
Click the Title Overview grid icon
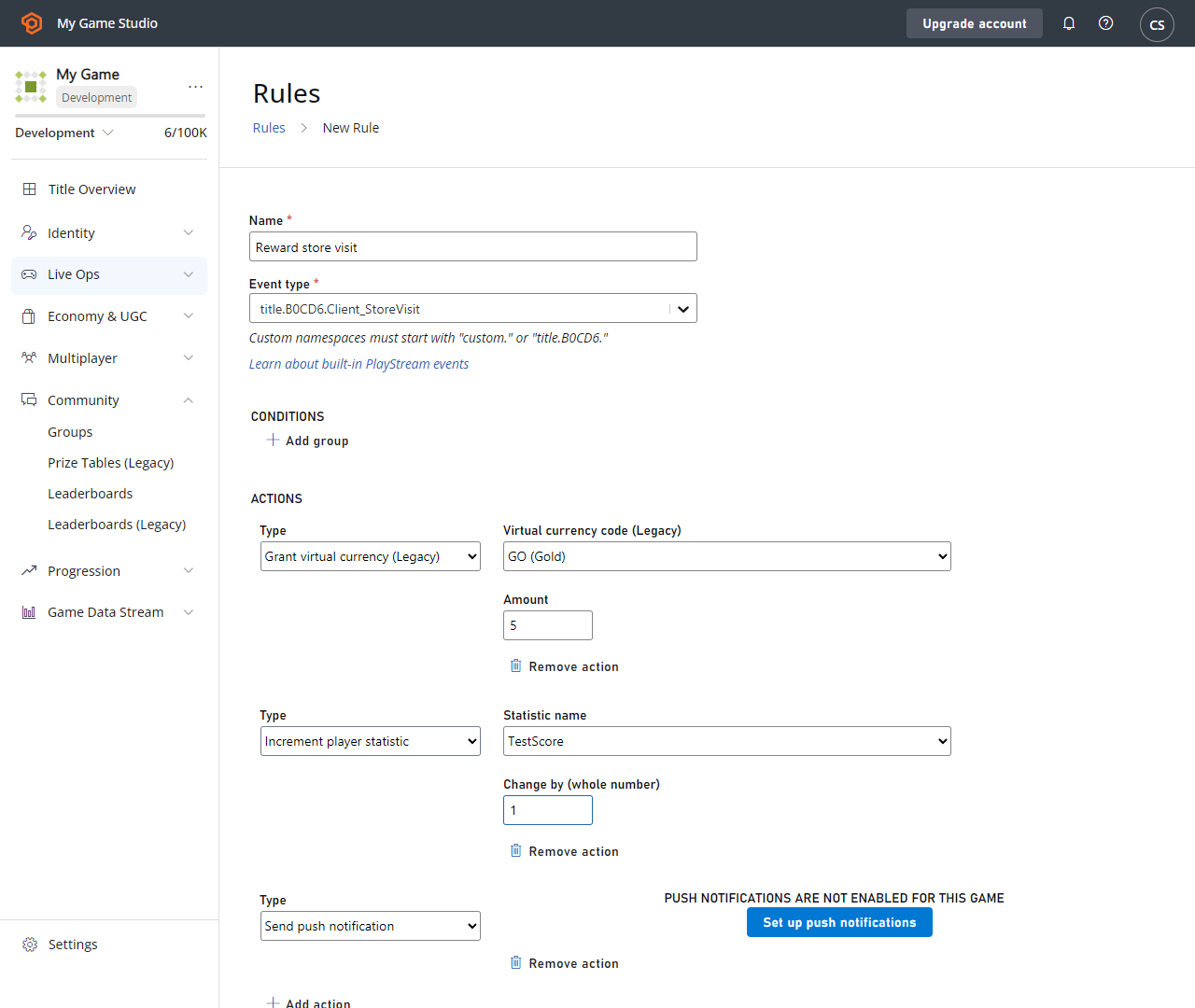coord(29,189)
